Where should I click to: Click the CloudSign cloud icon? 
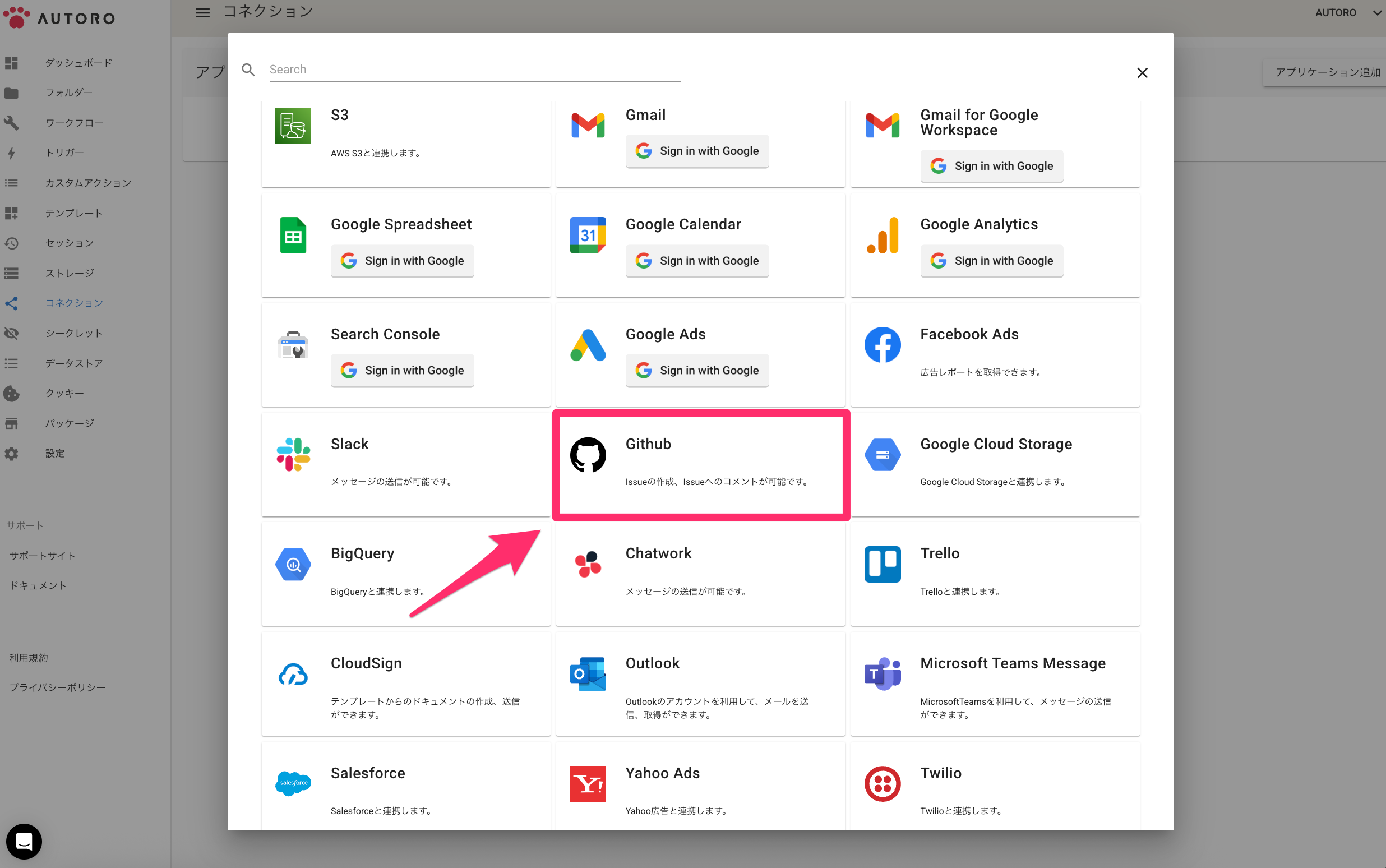(293, 674)
